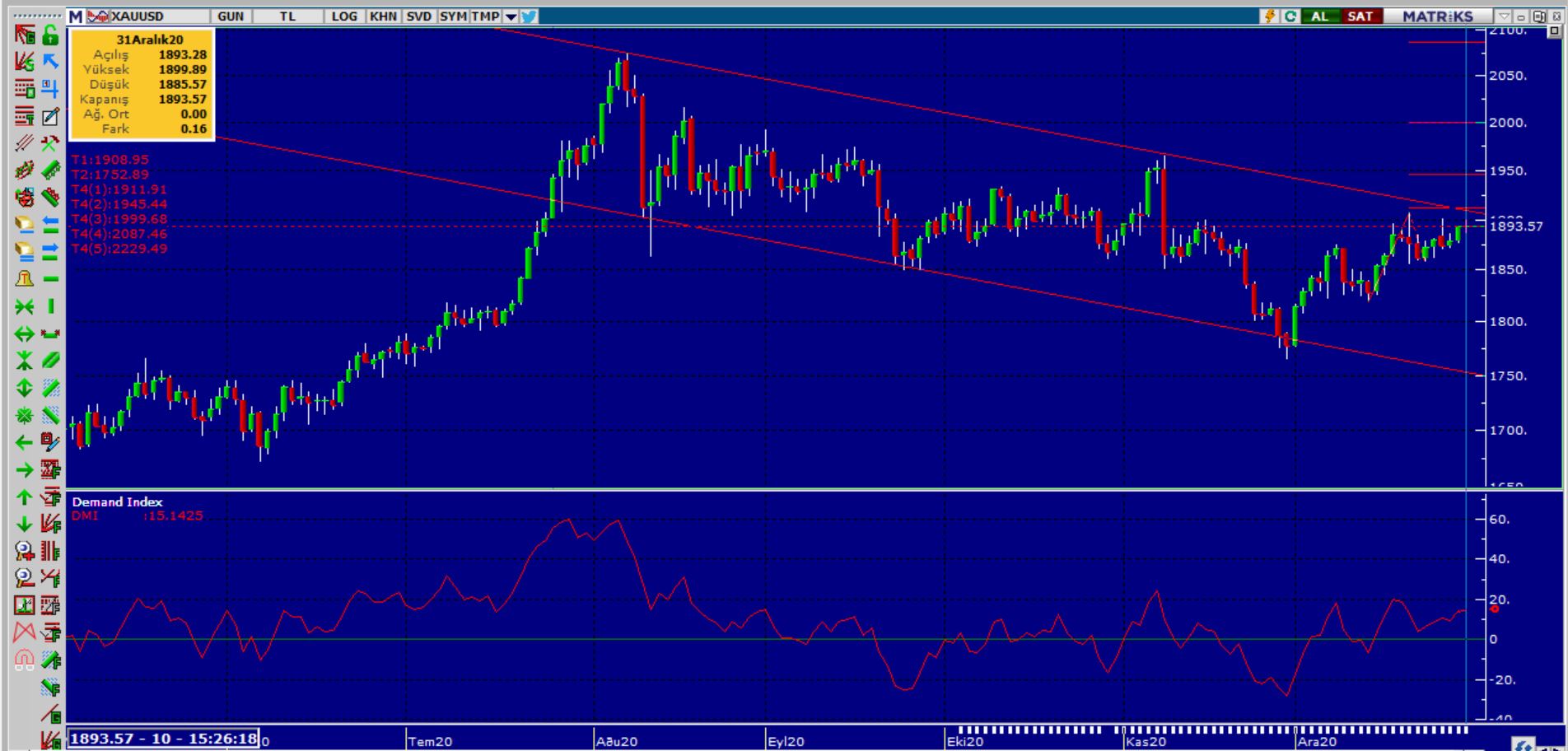Click the Eyl20 month label on time axis
Viewport: 1568px width, 751px height.
pos(786,741)
